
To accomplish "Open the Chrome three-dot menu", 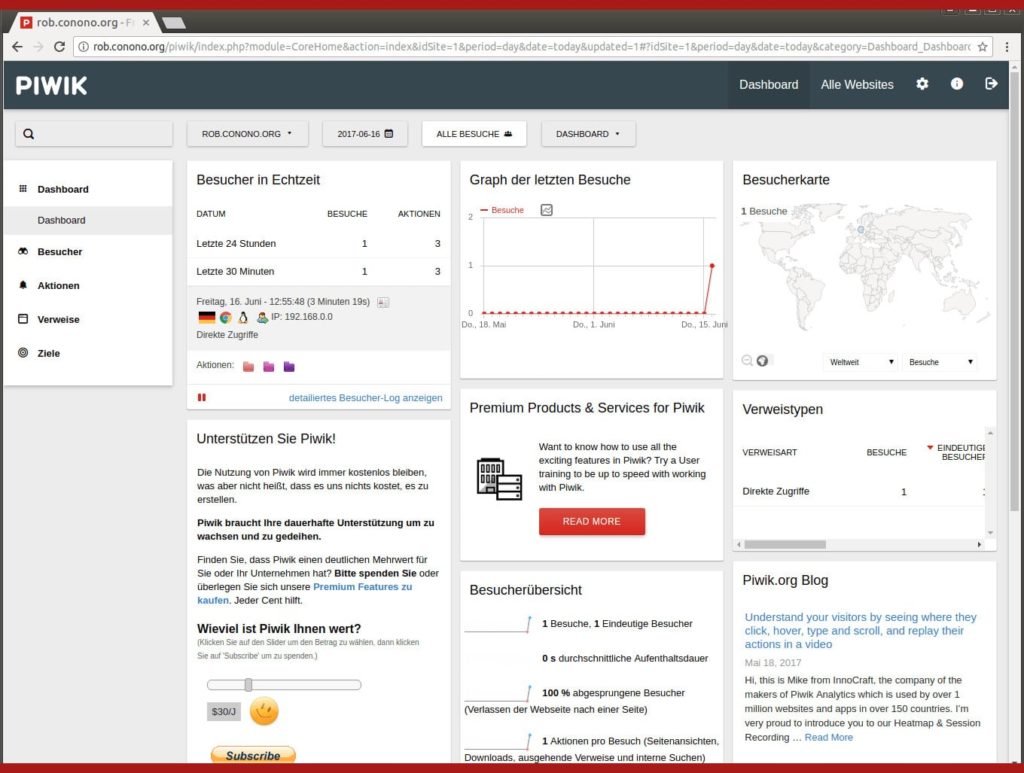I will point(1006,47).
